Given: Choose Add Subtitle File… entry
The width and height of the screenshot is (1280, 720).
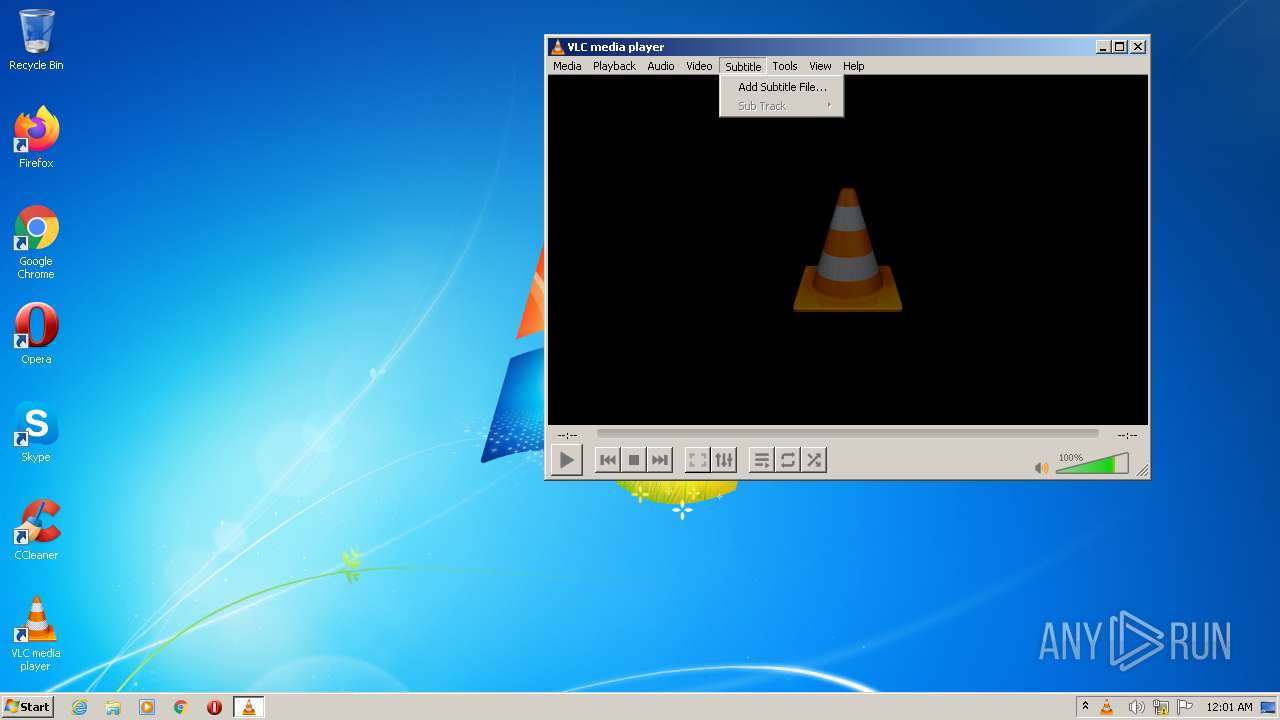Looking at the screenshot, I should click(x=782, y=87).
